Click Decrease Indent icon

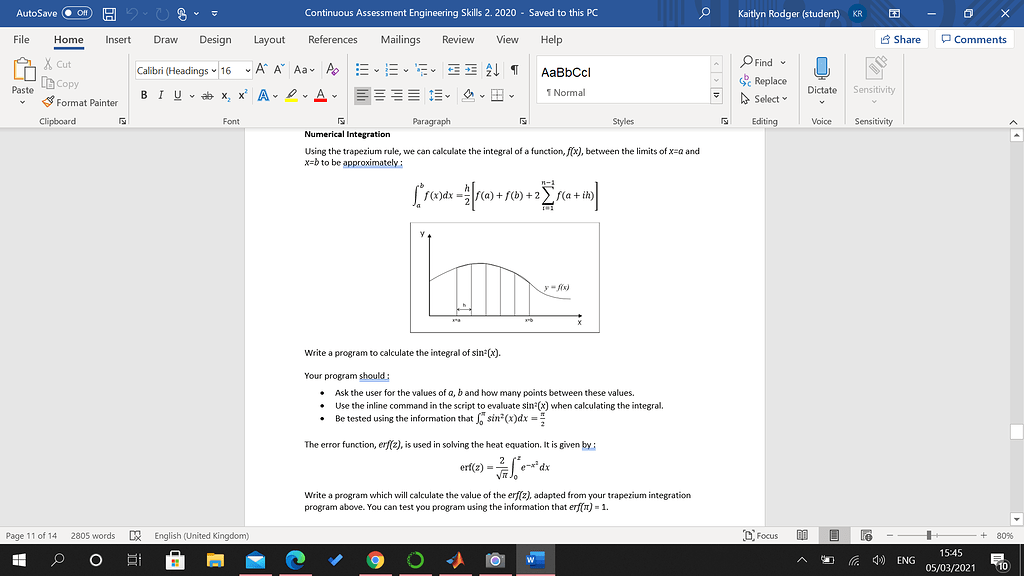tap(453, 70)
